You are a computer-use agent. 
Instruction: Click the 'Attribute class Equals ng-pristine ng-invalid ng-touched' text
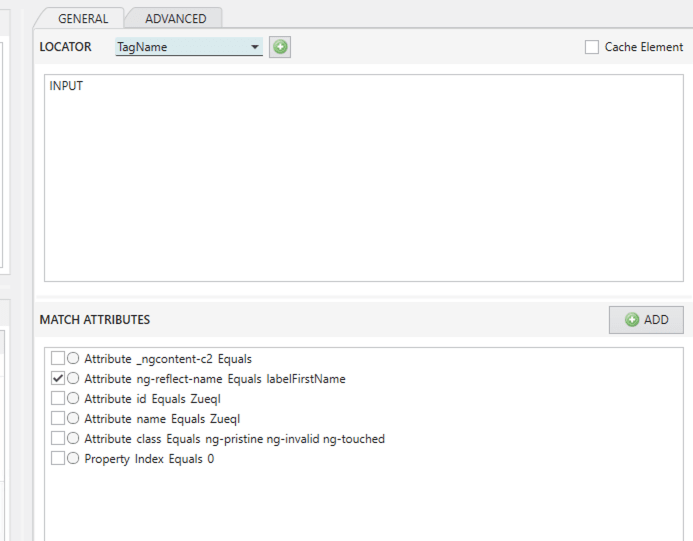click(x=234, y=439)
